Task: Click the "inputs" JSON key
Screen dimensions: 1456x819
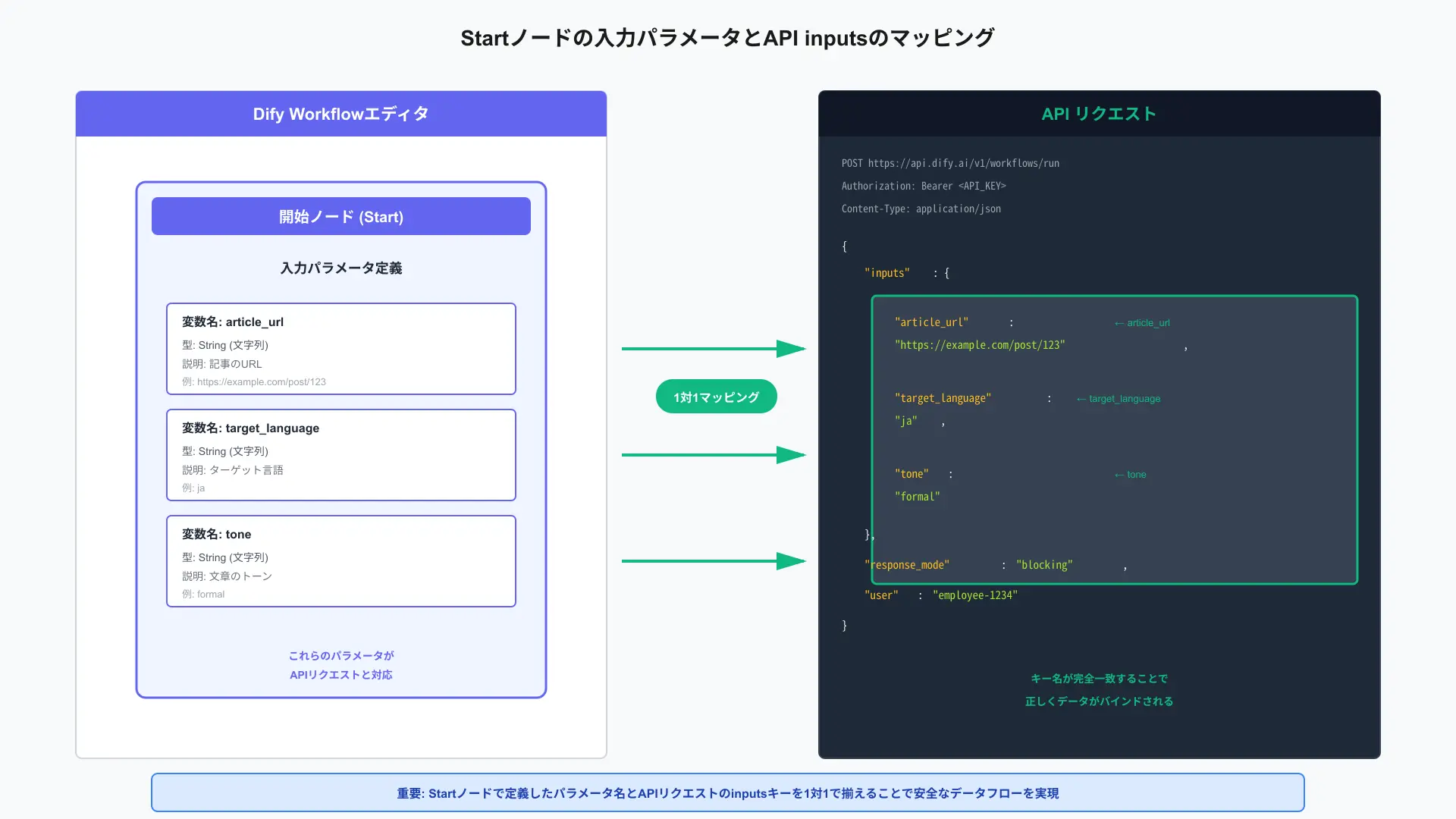Action: coord(887,273)
